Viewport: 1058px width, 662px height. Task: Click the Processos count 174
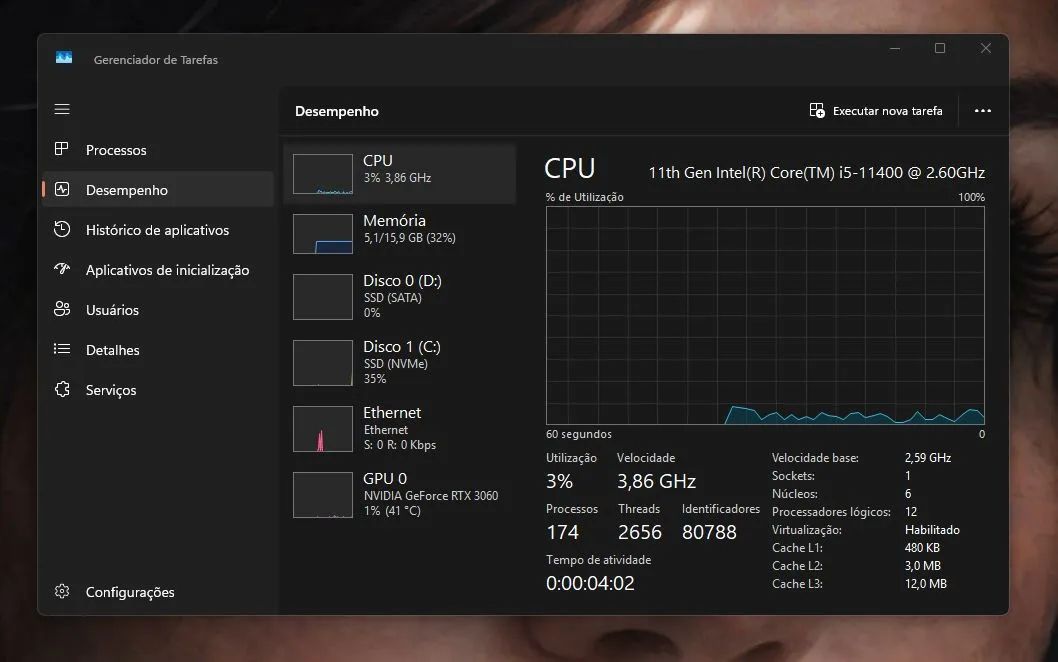563,532
